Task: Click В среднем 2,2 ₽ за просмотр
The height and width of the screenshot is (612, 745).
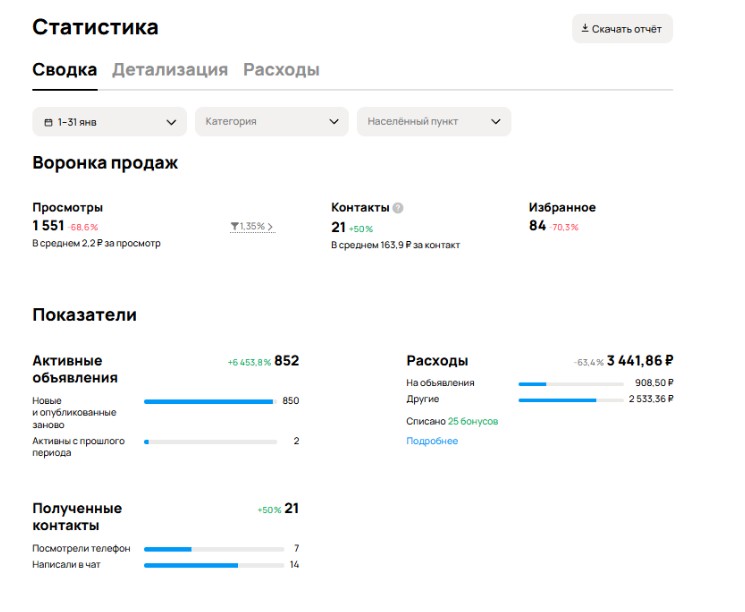Action: (x=96, y=243)
